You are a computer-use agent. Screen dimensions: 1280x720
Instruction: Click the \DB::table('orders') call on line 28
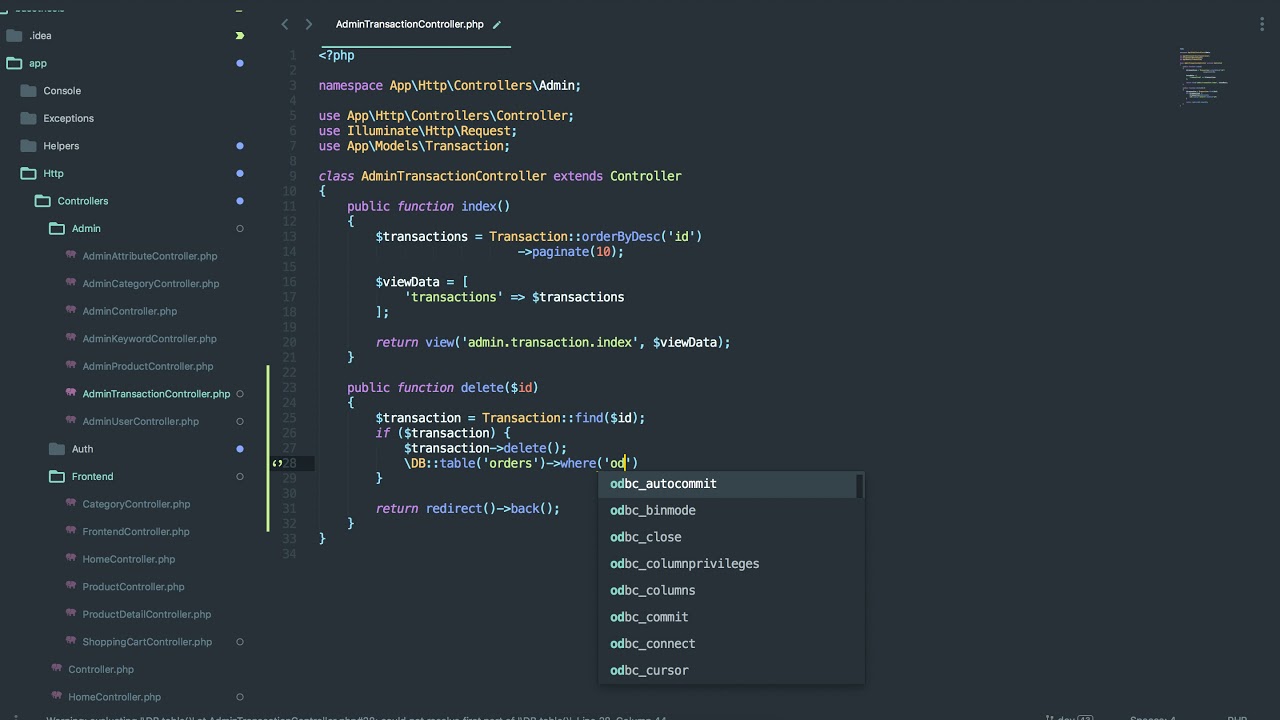point(474,464)
